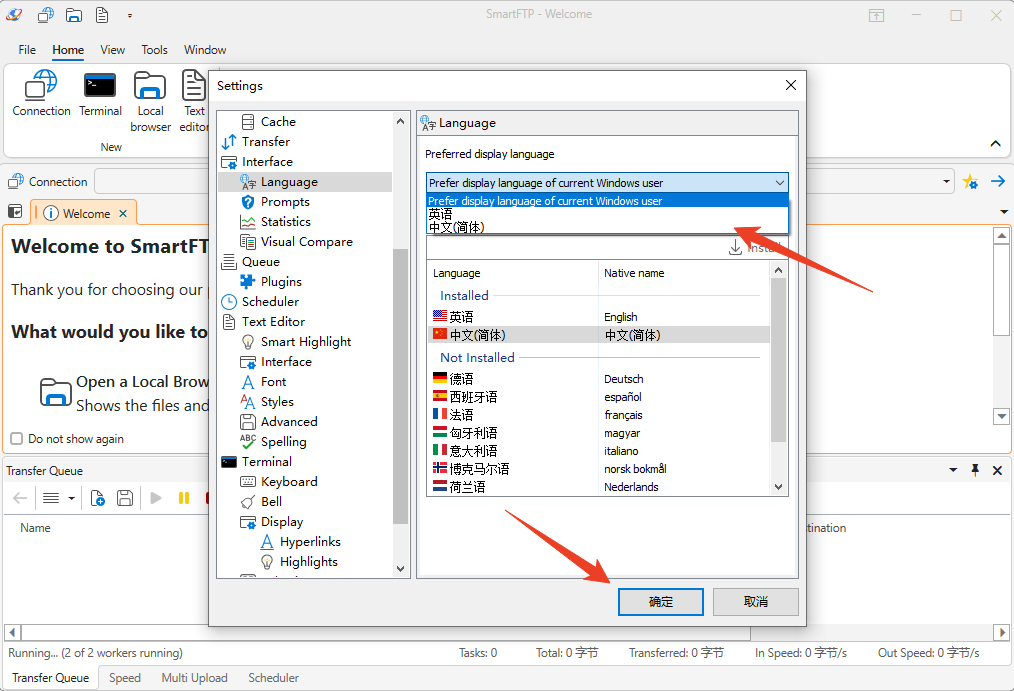The height and width of the screenshot is (691, 1014).
Task: Select Transfer in settings tree
Action: point(266,142)
